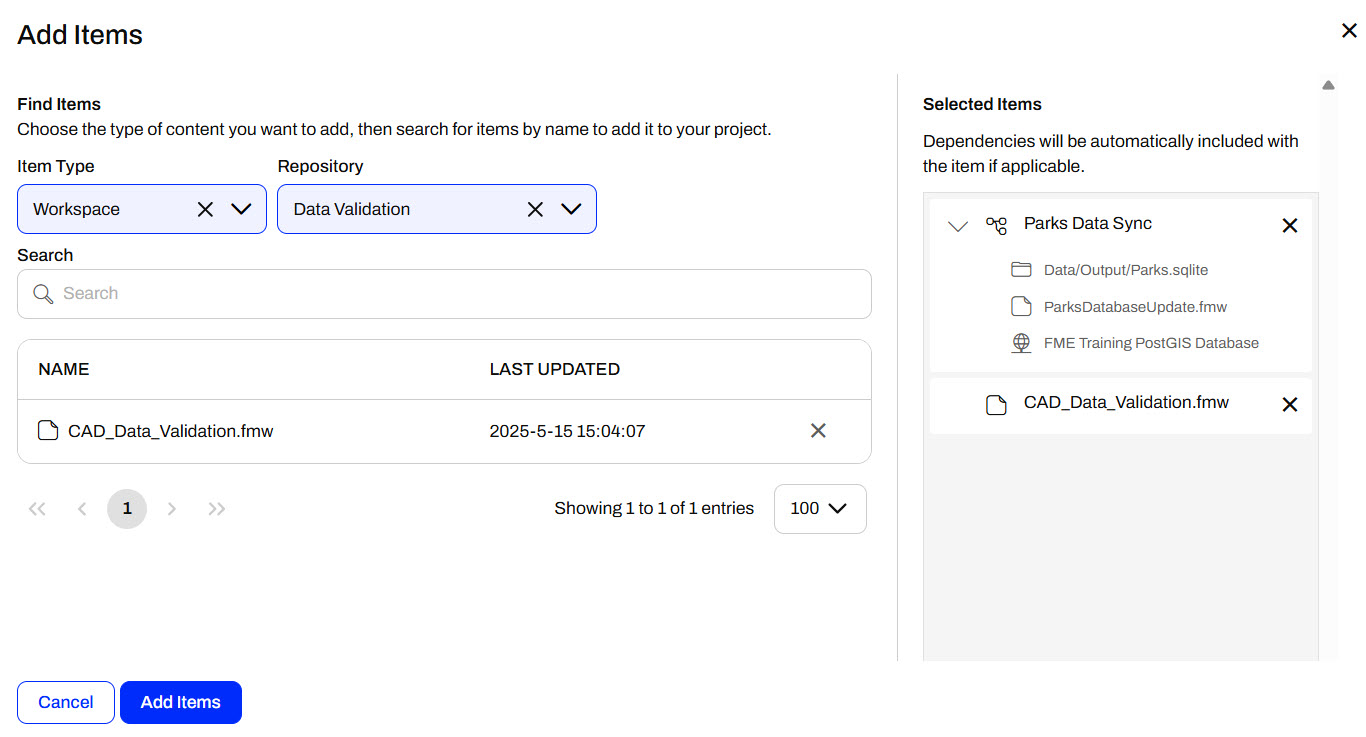1366x737 pixels.
Task: Click the workspace file icon in table row
Action: pos(48,431)
